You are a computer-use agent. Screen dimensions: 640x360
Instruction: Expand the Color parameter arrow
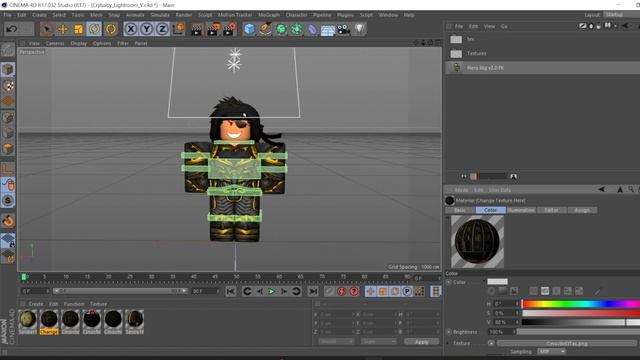click(x=449, y=282)
